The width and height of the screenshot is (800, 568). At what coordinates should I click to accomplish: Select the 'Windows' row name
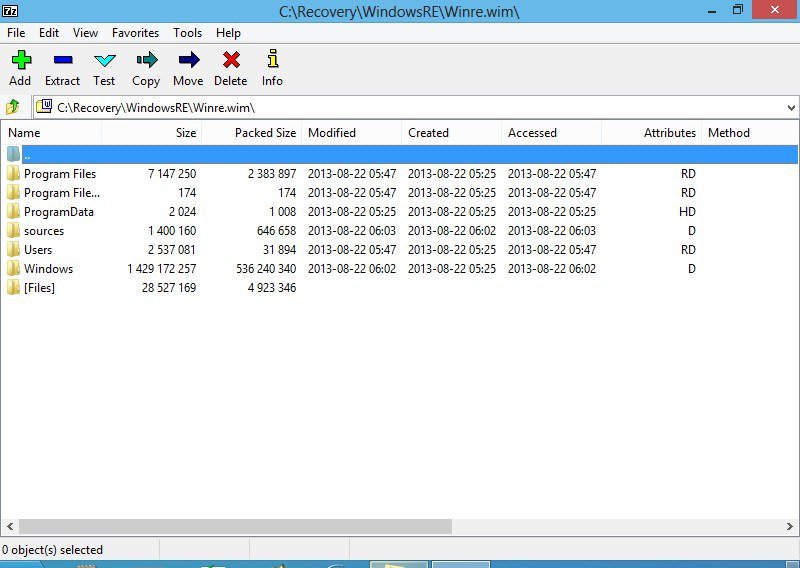48,268
